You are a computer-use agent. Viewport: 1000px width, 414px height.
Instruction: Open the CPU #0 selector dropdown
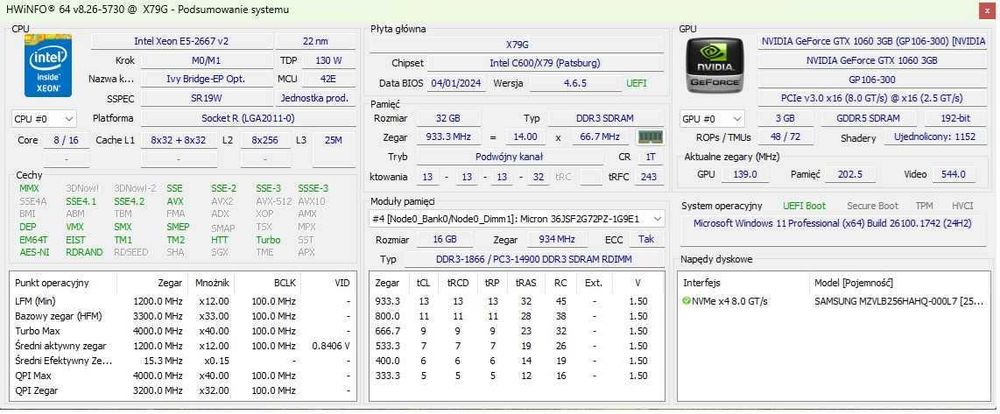[x=43, y=119]
